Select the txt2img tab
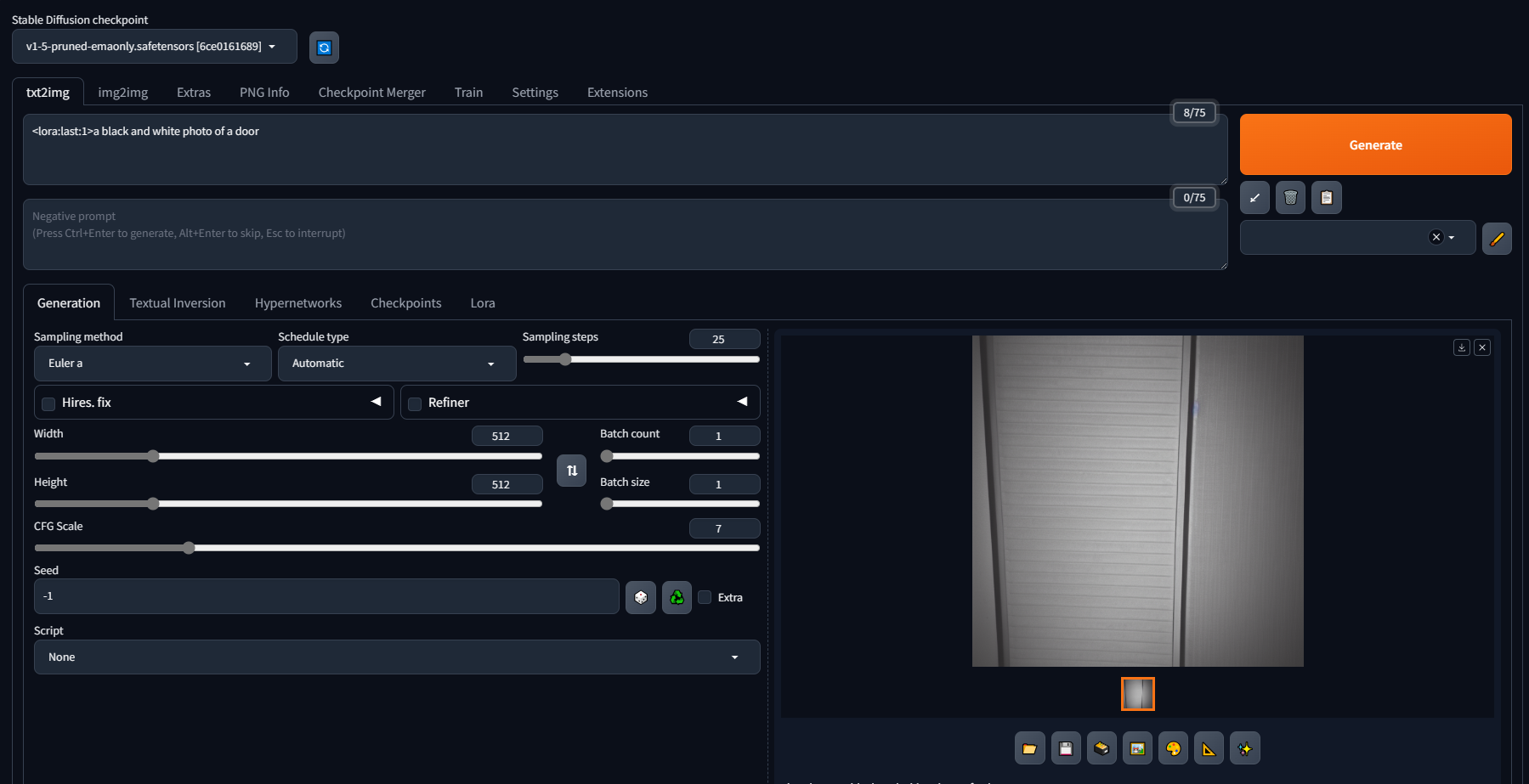The image size is (1529, 784). pos(48,93)
